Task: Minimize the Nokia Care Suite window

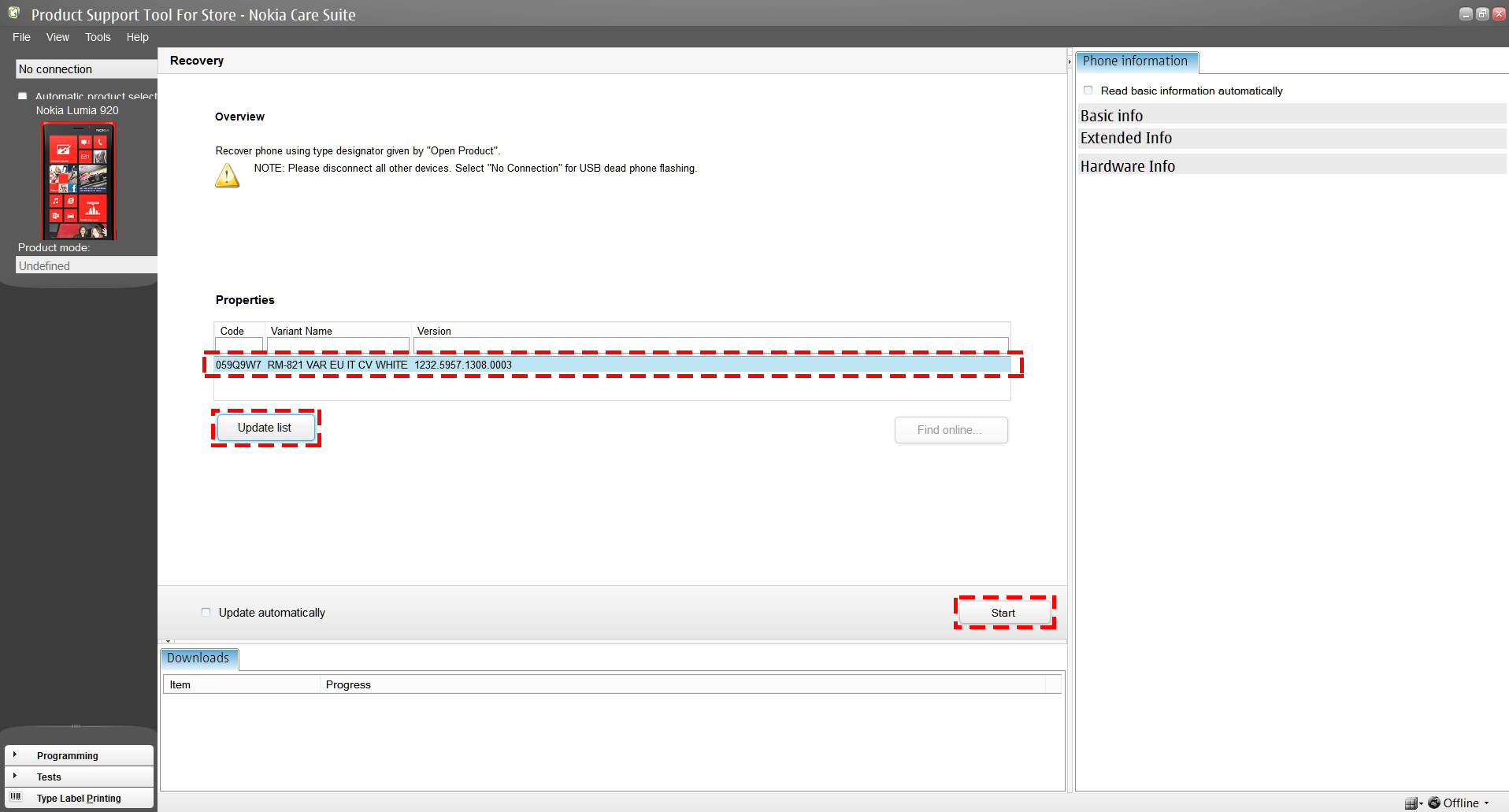Action: coord(1466,13)
